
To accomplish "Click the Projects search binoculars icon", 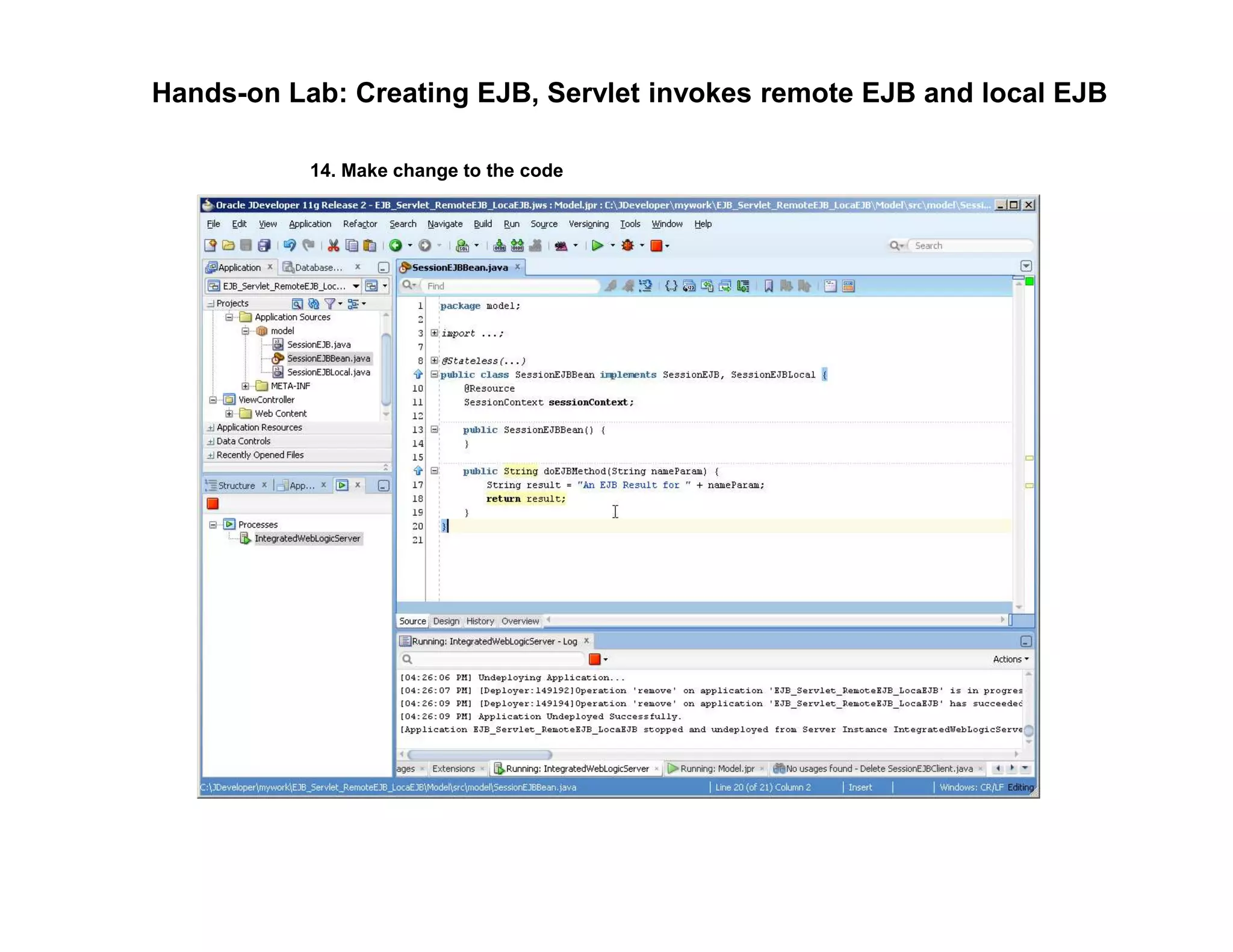I will click(297, 304).
